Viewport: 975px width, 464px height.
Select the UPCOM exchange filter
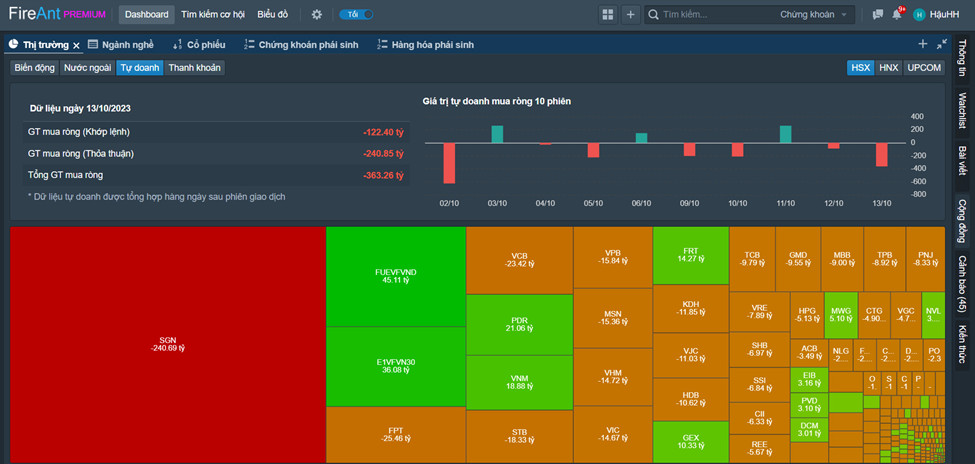pos(924,68)
